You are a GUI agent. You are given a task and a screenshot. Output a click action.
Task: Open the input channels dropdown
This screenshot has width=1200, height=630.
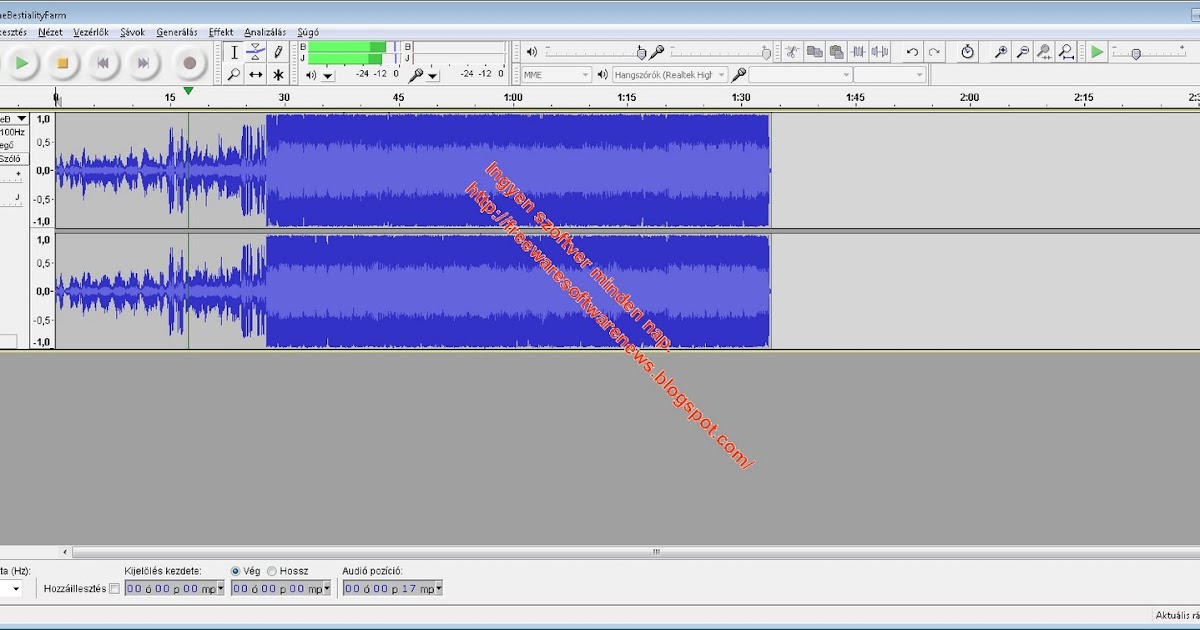891,75
